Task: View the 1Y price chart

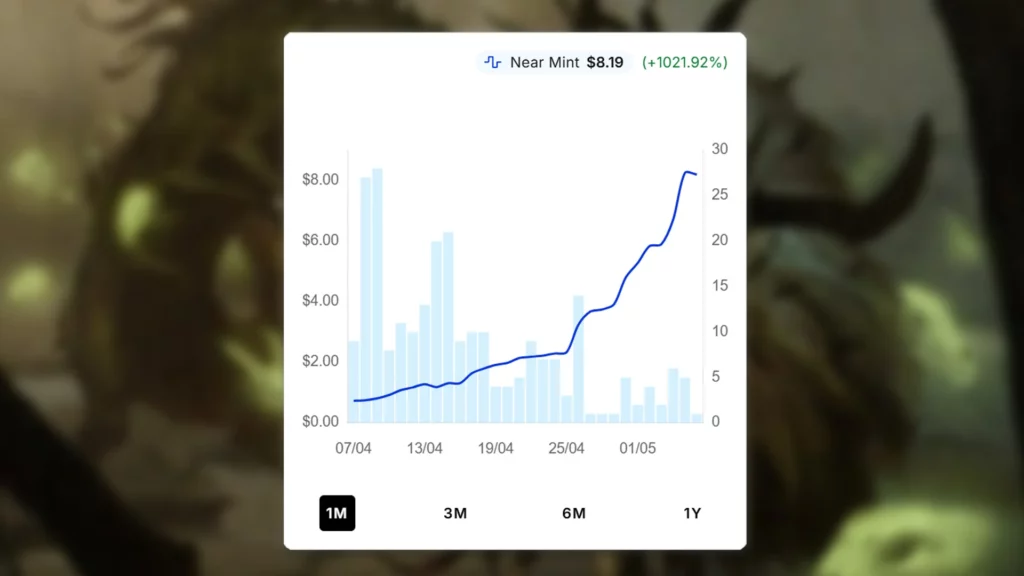Action: pyautogui.click(x=692, y=513)
